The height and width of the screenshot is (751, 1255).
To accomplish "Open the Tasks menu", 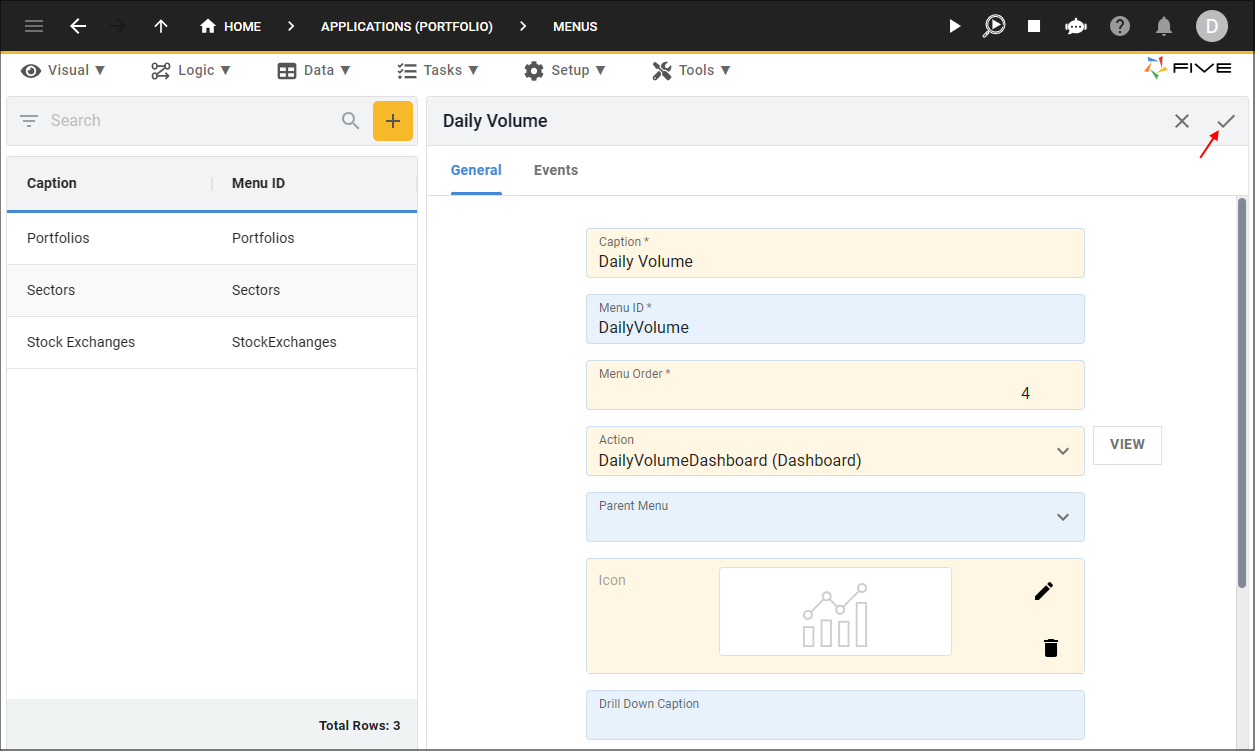I will point(438,70).
